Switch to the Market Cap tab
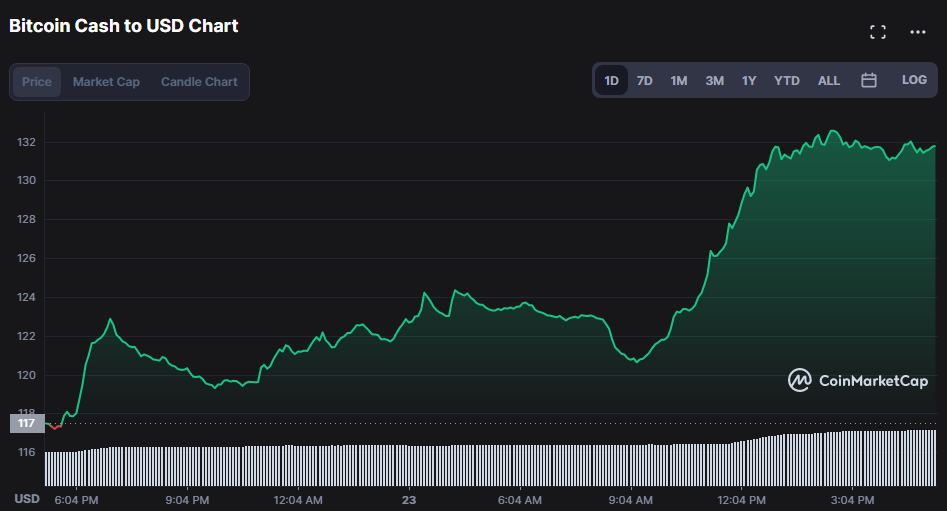This screenshot has width=947, height=511. [106, 82]
